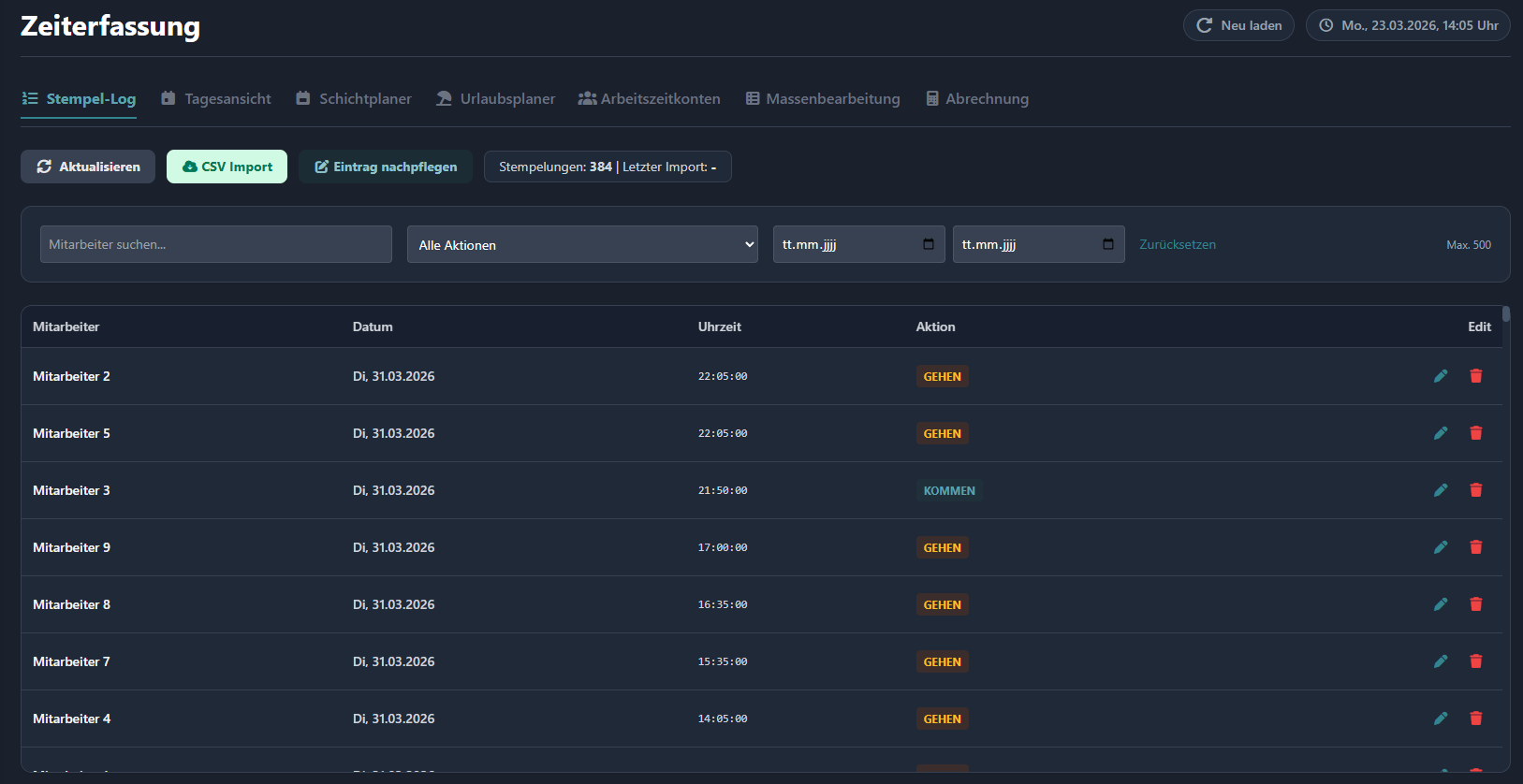
Task: Delete the Mitarbeiter 5 entry via trash icon
Action: click(1476, 433)
